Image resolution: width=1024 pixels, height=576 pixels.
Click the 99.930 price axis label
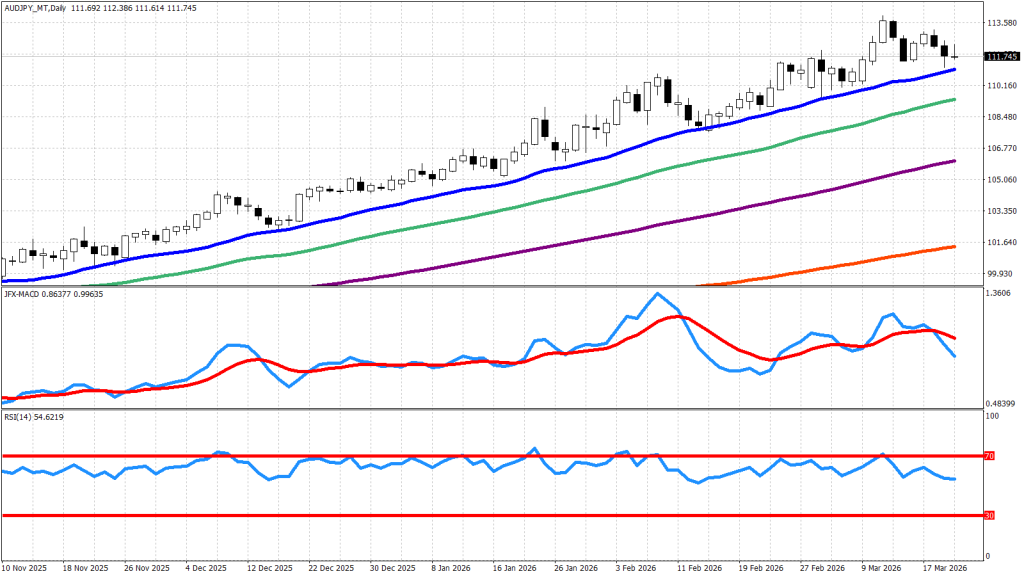pos(1001,273)
